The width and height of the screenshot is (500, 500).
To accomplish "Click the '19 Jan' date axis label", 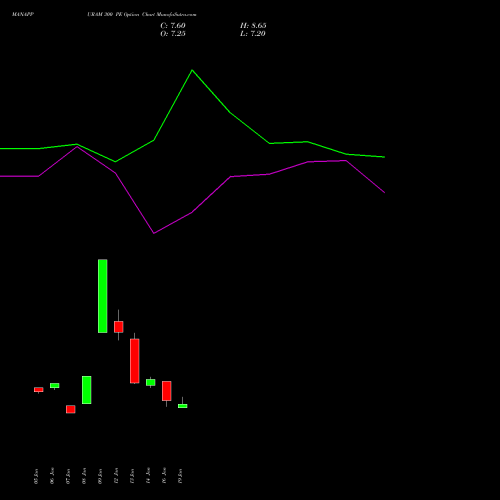I will [180, 476].
